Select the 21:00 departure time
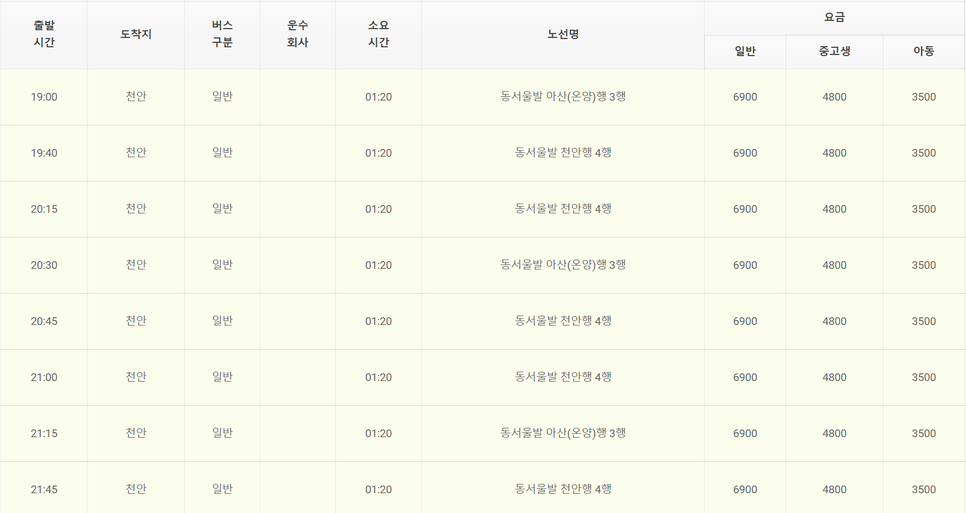 [44, 378]
